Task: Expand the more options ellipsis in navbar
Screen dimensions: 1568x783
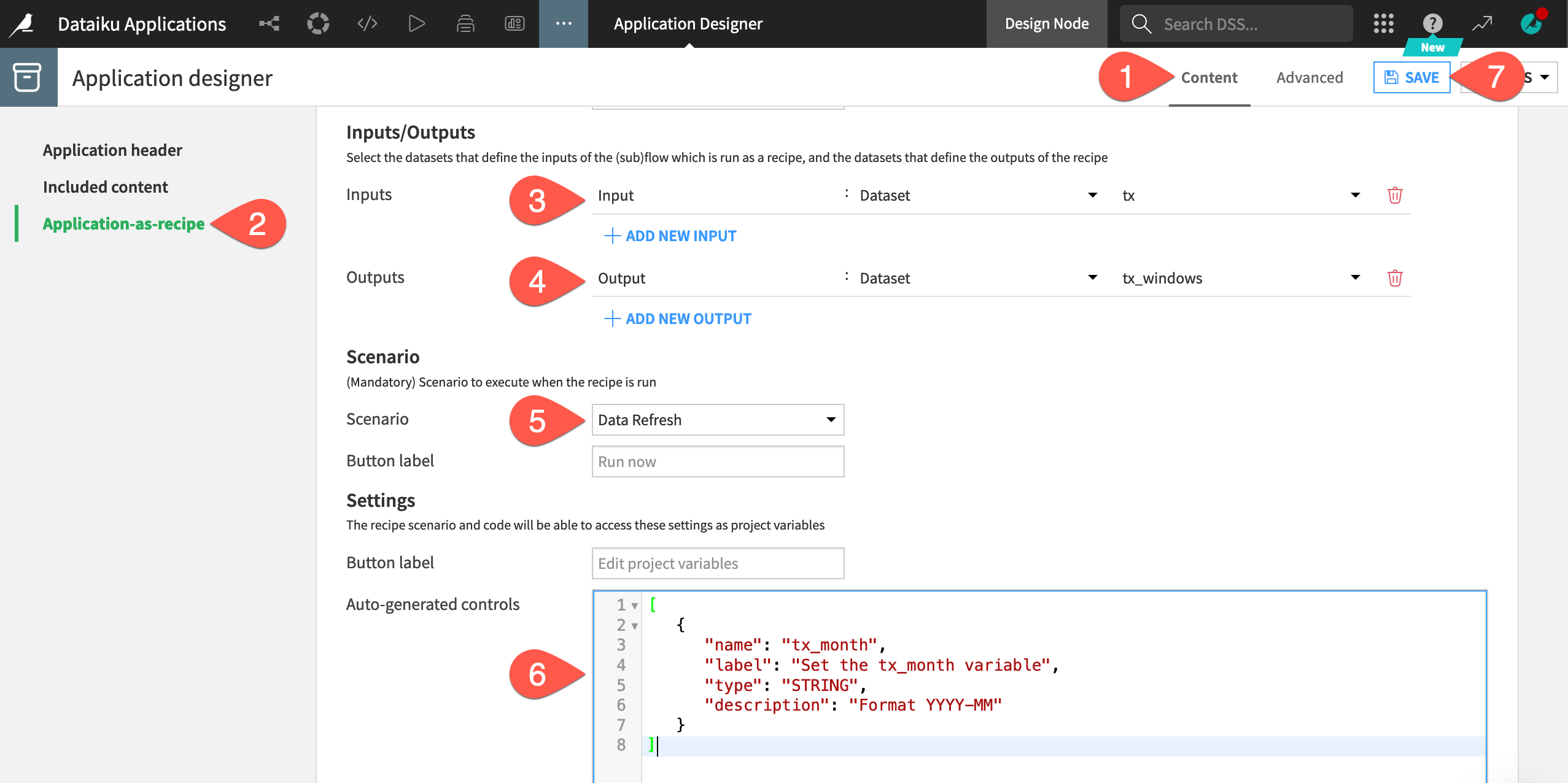Action: (563, 23)
